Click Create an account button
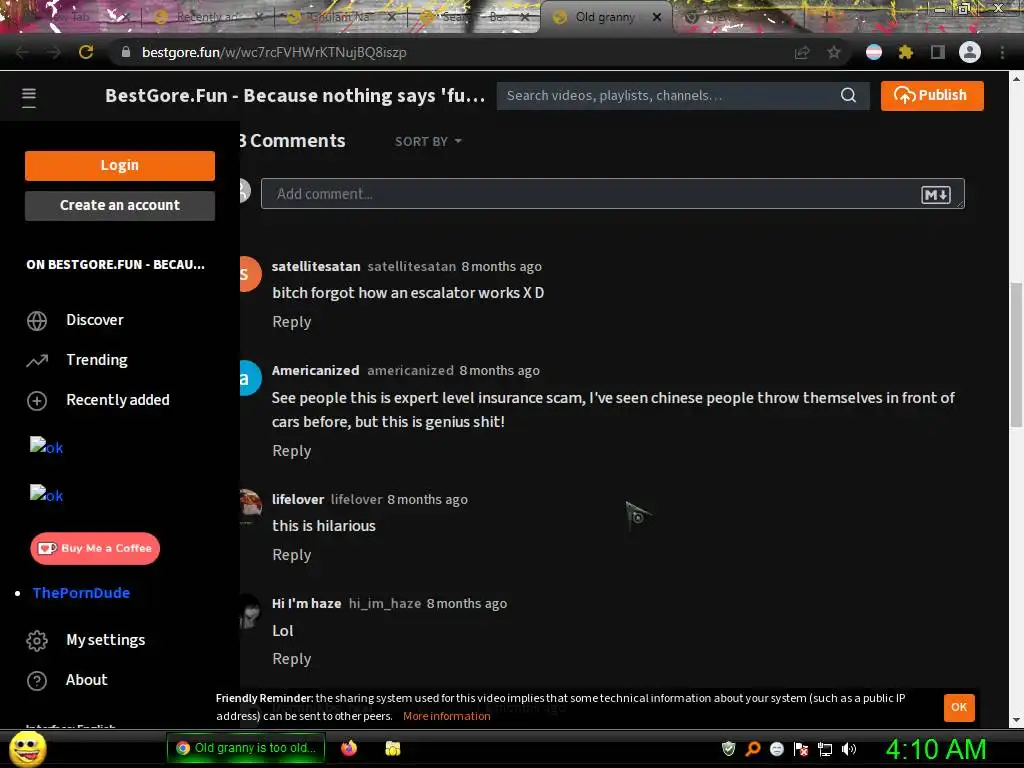 coord(120,205)
